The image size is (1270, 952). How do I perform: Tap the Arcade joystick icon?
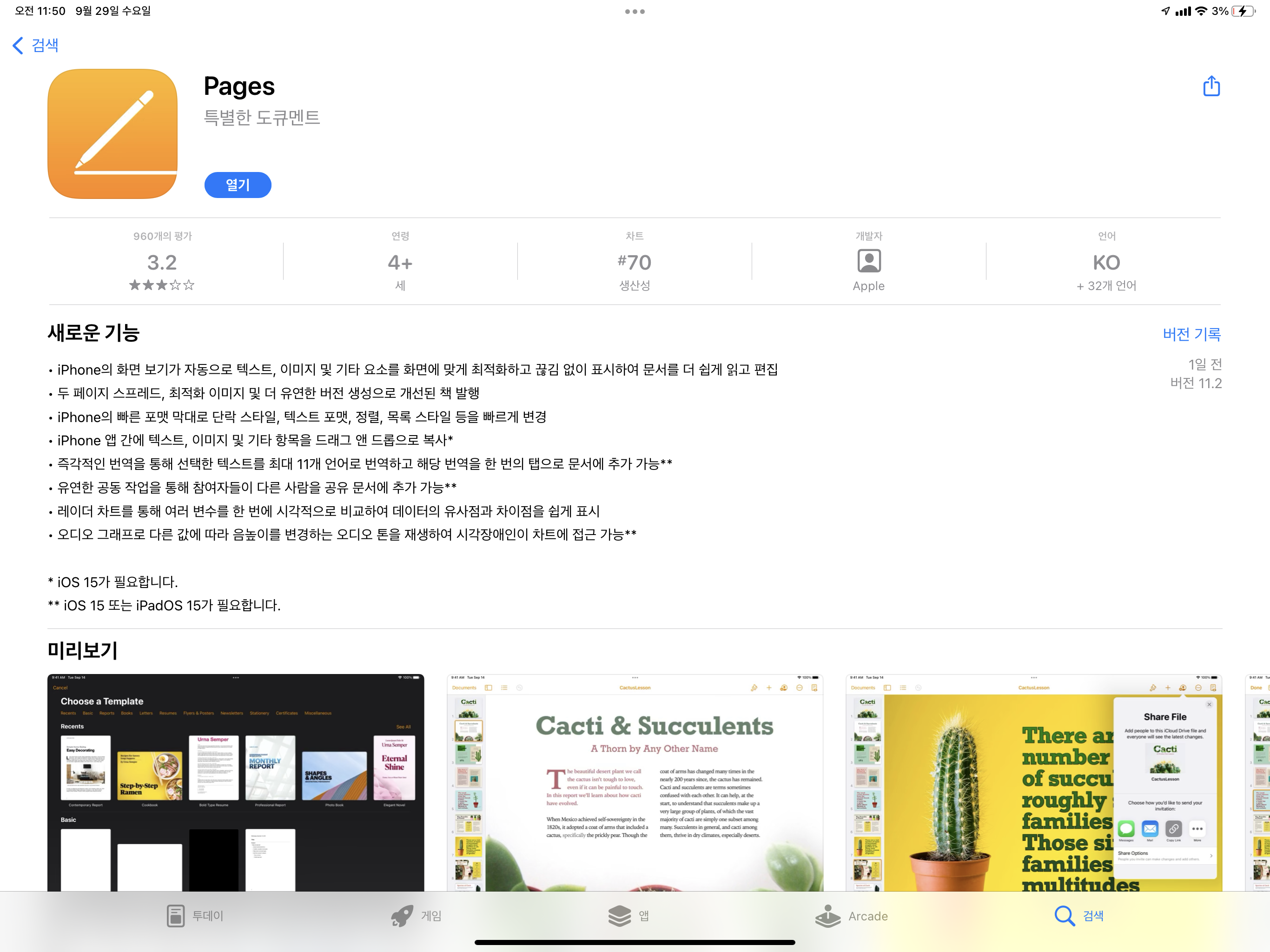[x=827, y=916]
